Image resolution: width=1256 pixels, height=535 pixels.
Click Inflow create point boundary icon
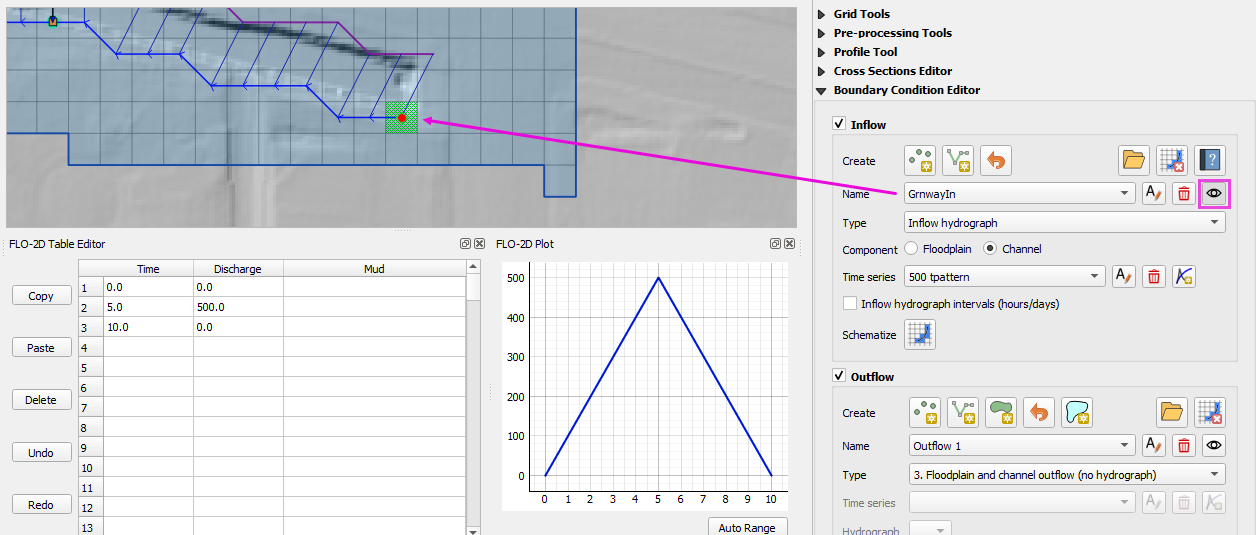(920, 160)
